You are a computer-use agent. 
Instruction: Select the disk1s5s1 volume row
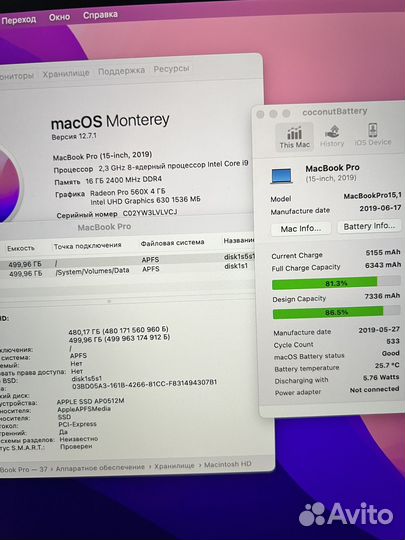127,260
